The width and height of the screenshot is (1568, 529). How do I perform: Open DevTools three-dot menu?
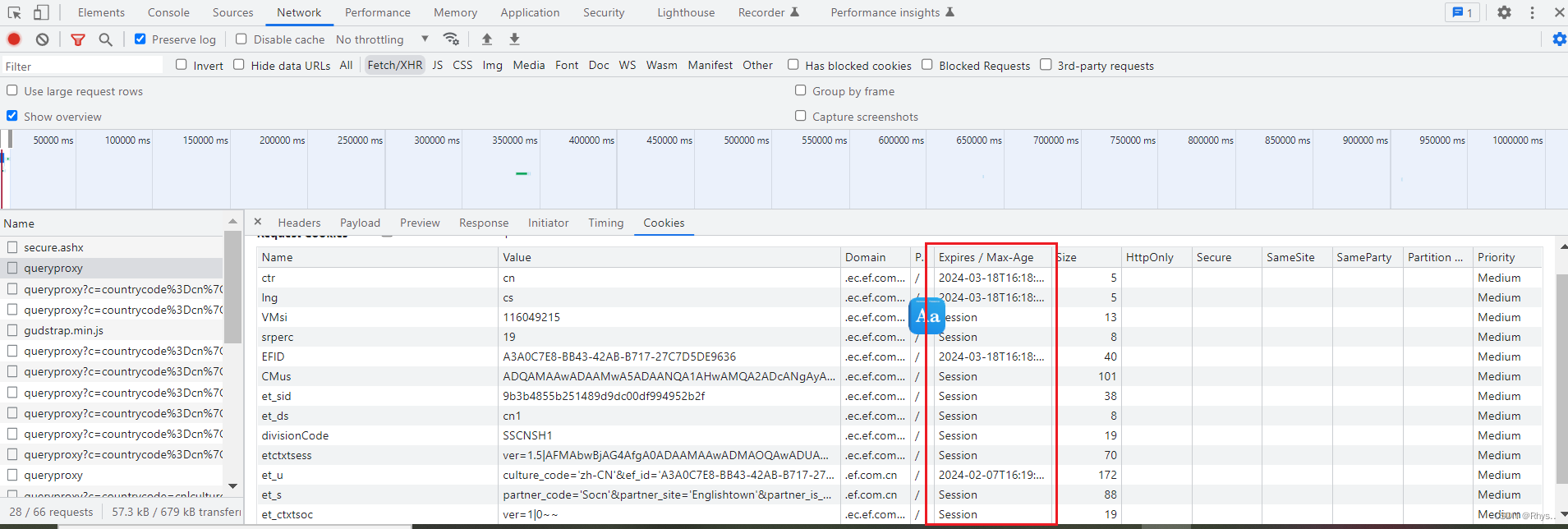click(1532, 12)
